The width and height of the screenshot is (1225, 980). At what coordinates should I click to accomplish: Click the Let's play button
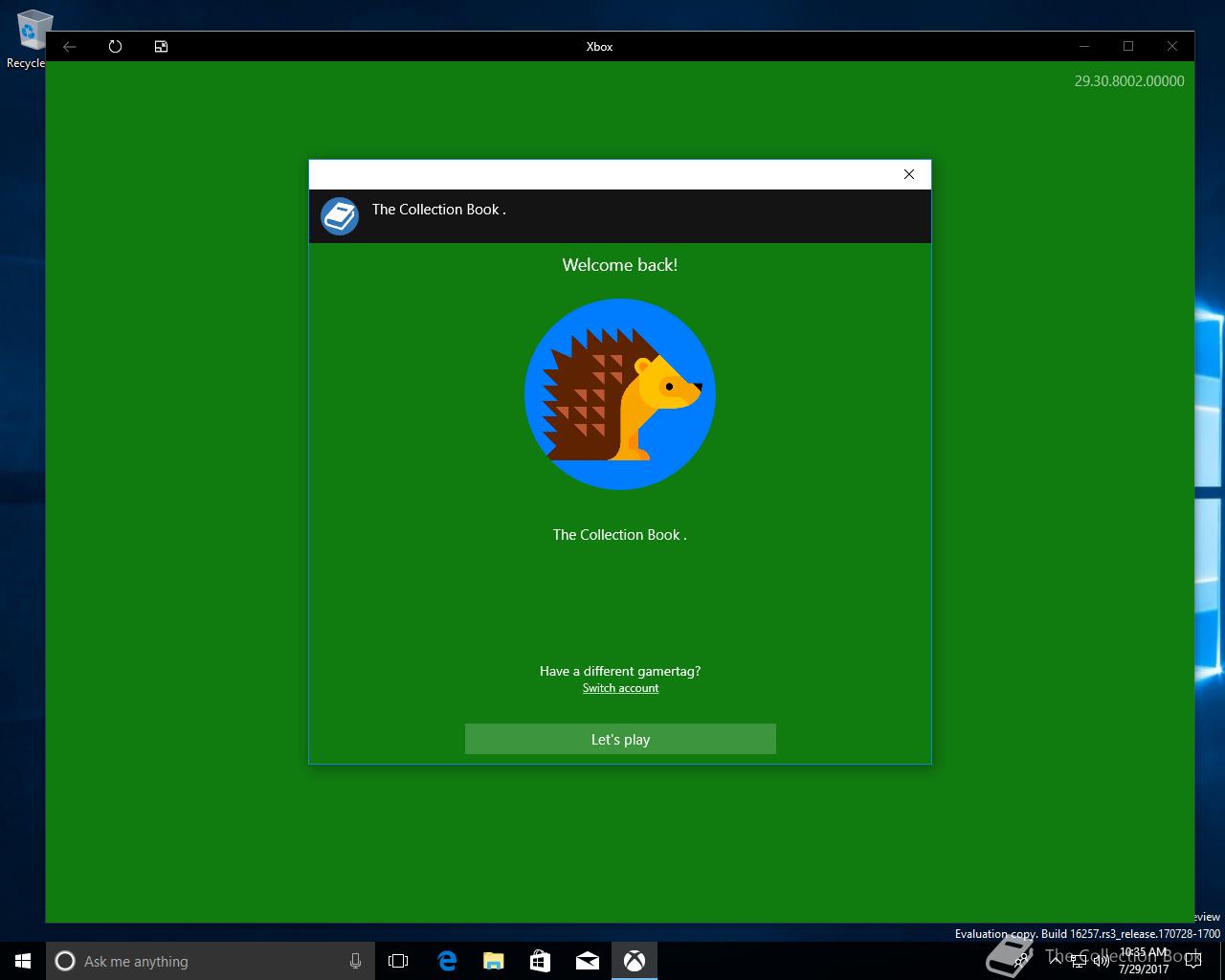point(620,739)
